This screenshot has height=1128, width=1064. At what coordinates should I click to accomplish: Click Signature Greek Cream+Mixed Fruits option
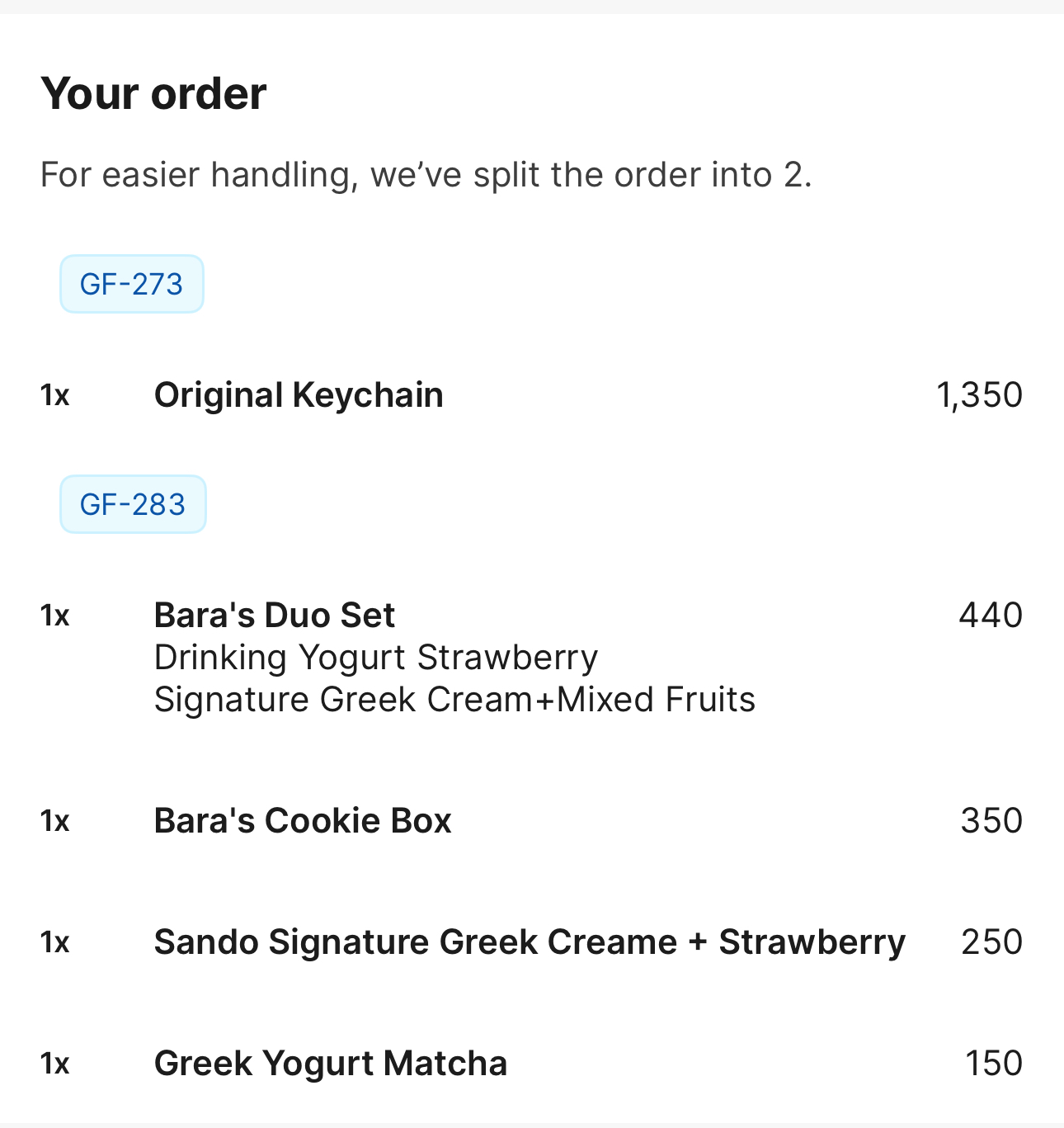tap(454, 700)
